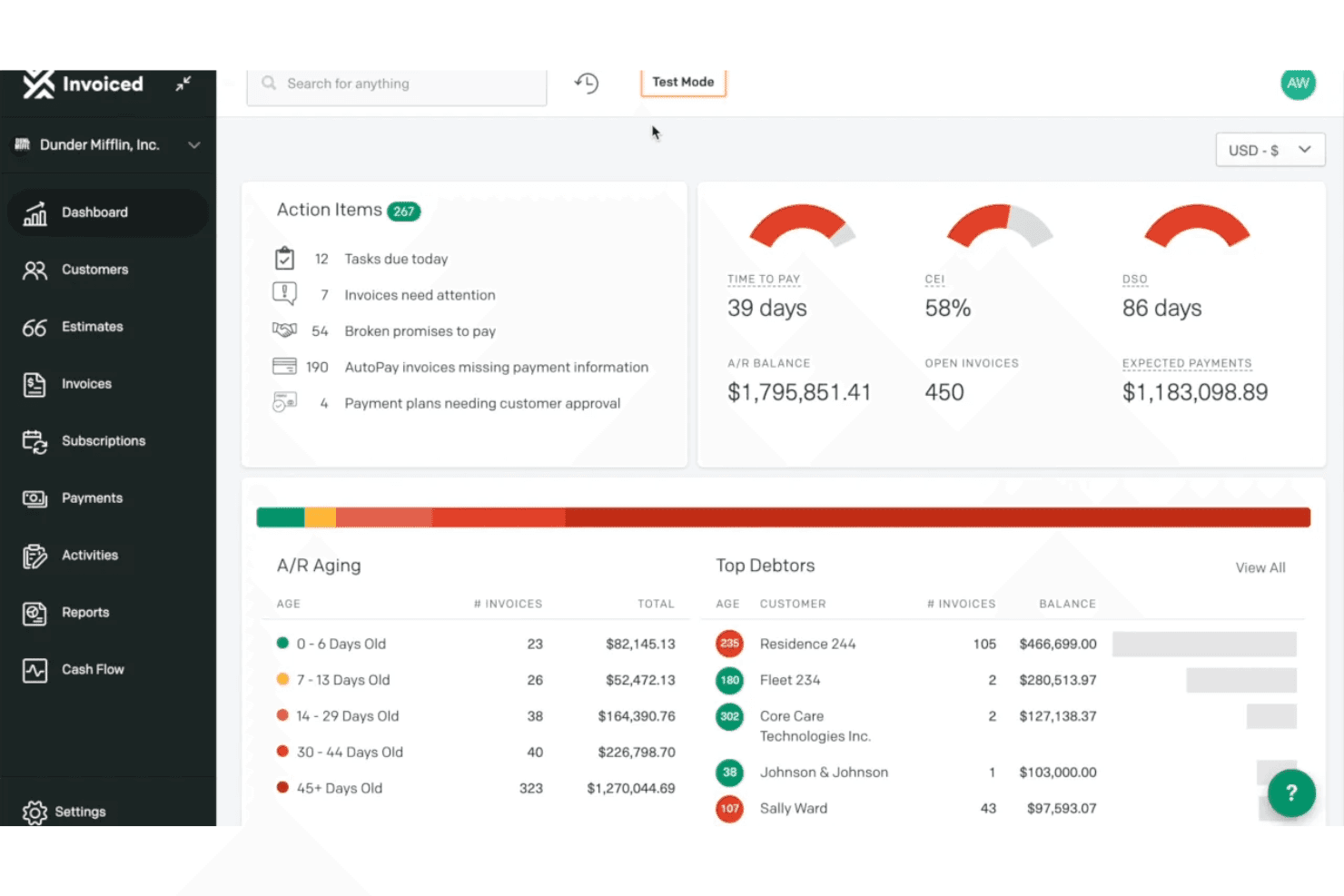Open Payment plans needing customer approval

pos(482,403)
